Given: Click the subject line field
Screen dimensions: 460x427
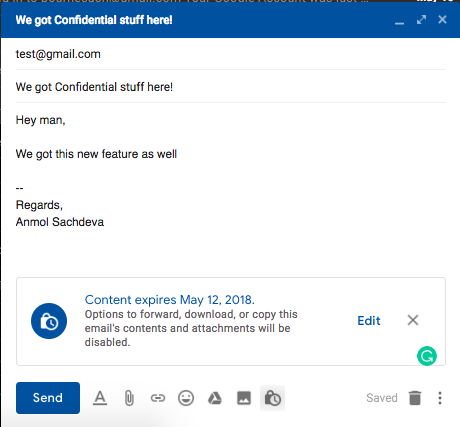Looking at the screenshot, I should (231, 87).
